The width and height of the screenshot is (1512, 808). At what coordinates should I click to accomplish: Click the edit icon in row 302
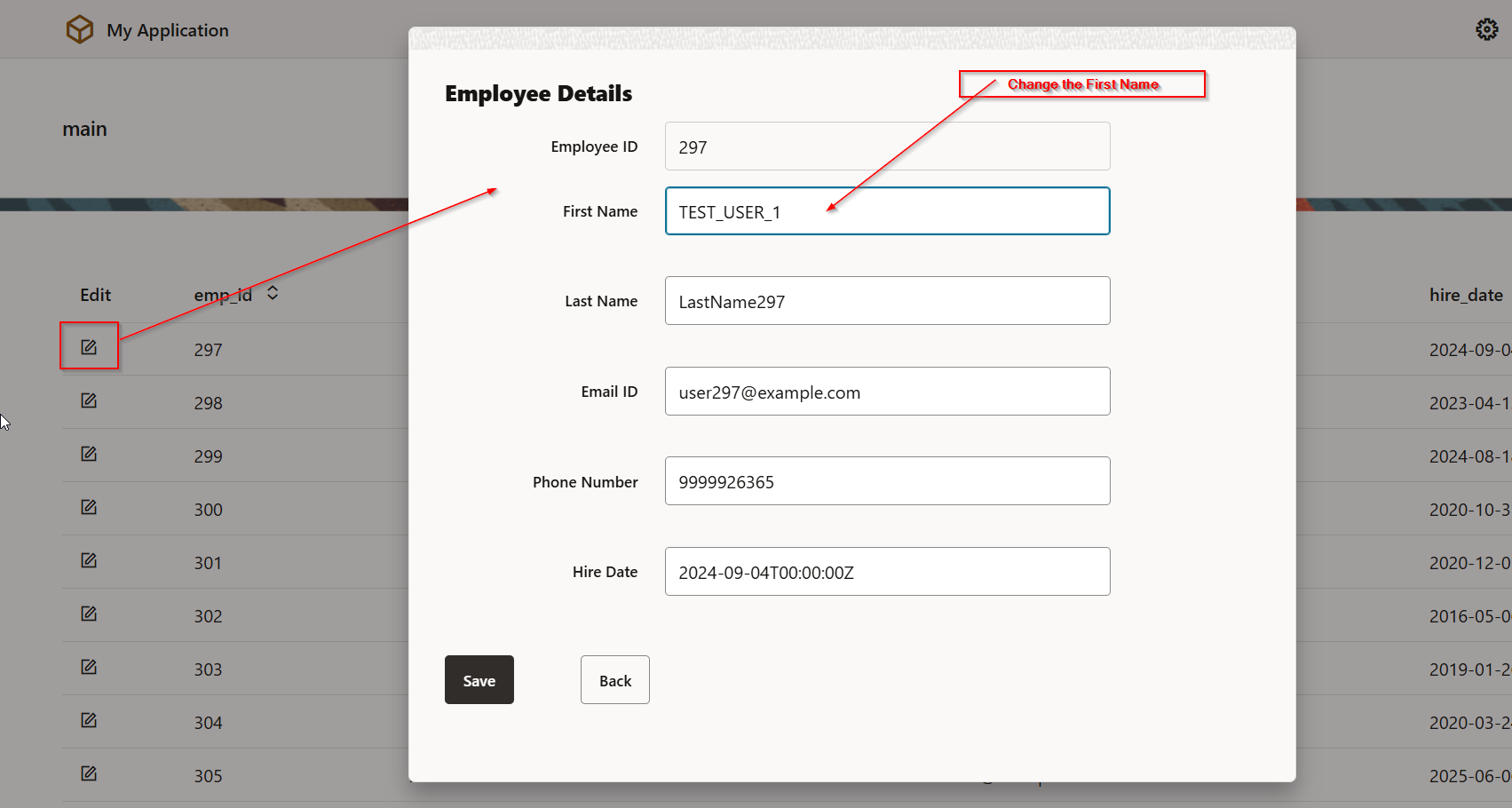[x=89, y=614]
